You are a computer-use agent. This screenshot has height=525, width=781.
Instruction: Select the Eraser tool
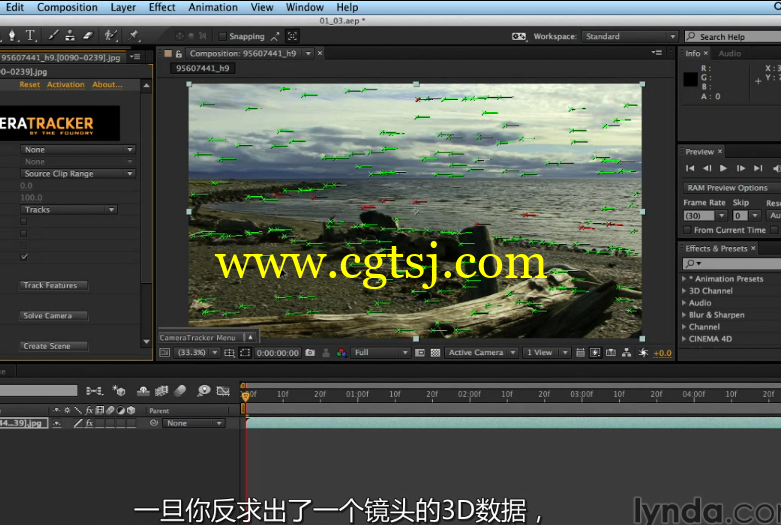click(88, 35)
